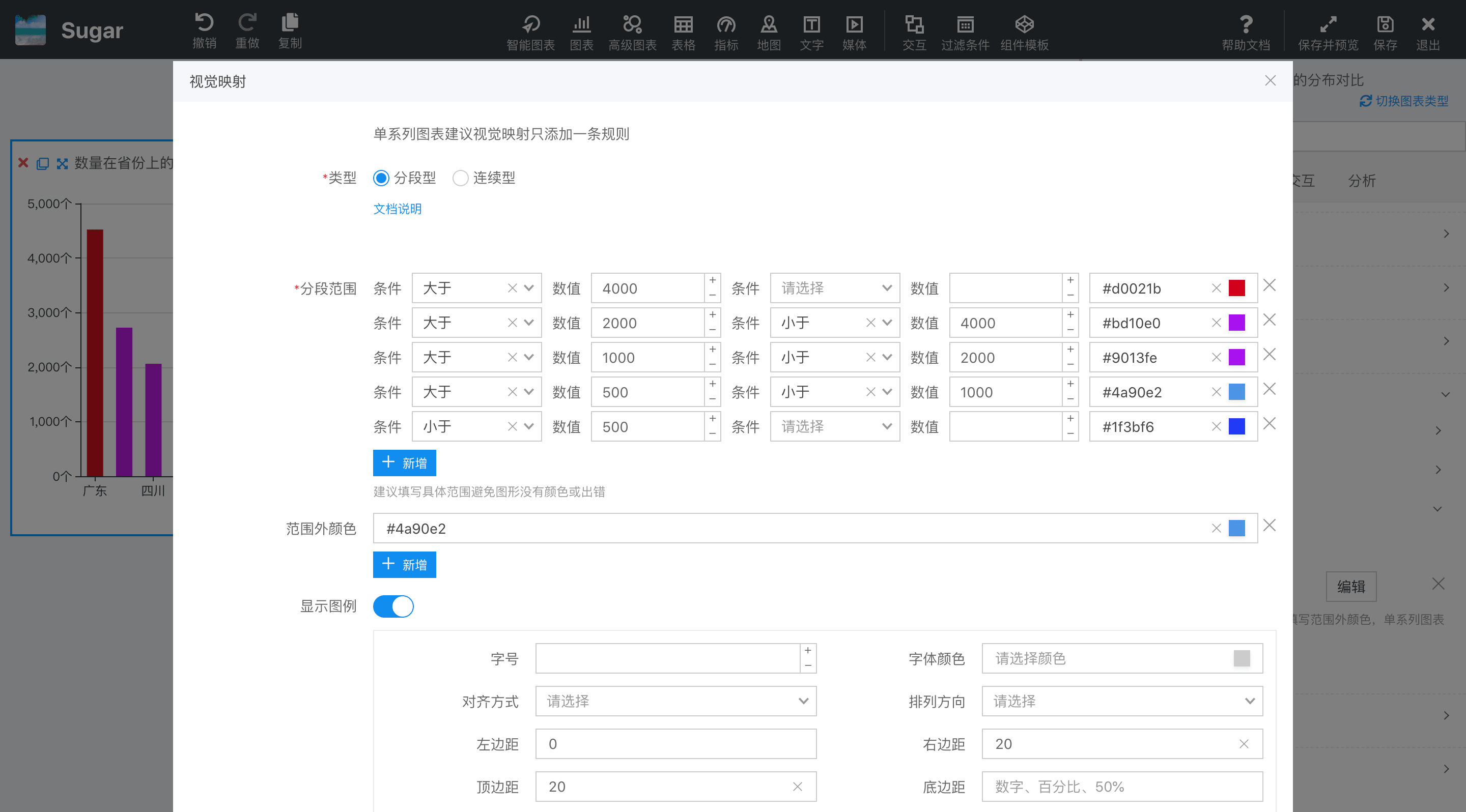Click the 编辑 button in right panel

click(1351, 586)
